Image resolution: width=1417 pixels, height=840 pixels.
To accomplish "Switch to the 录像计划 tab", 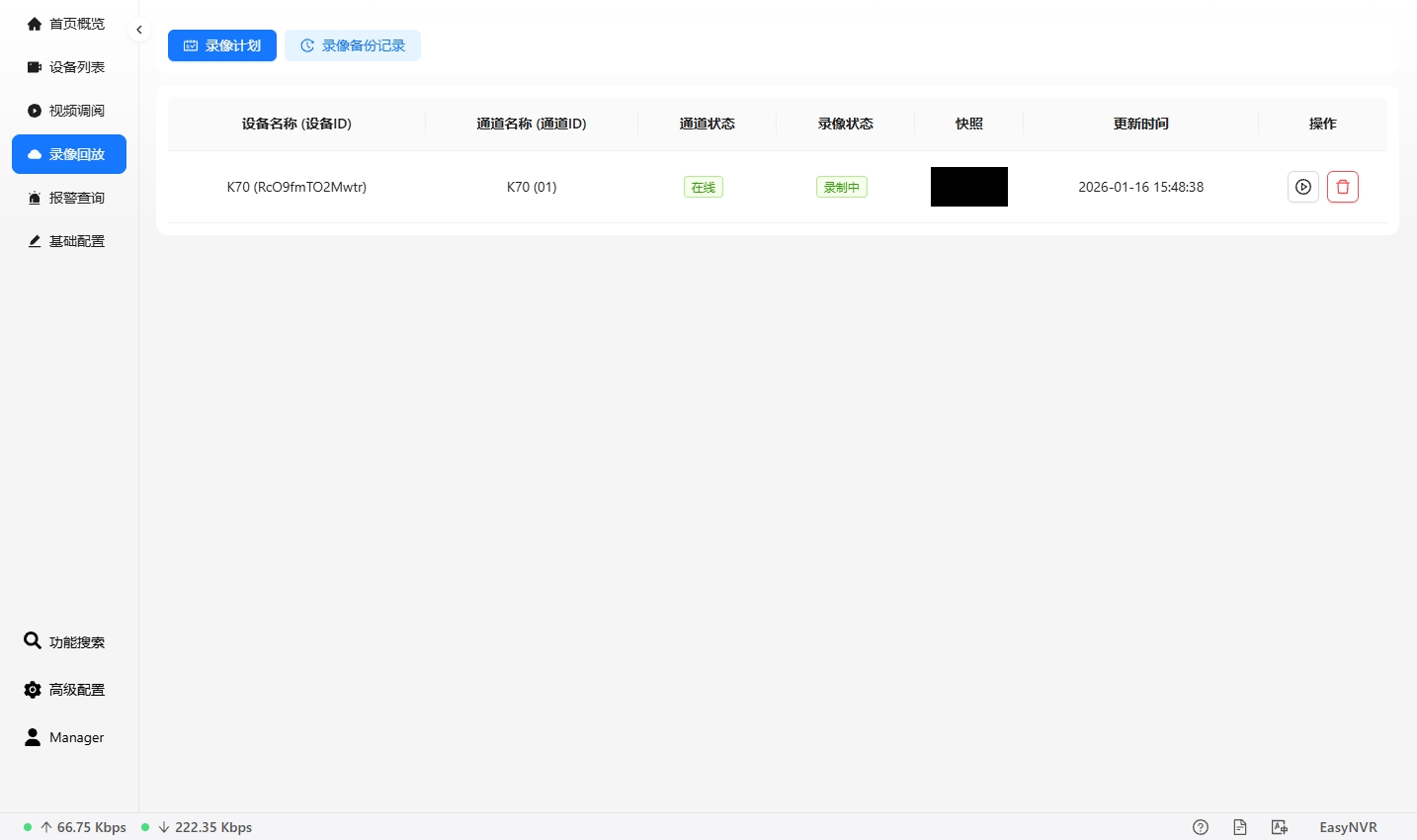I will click(x=222, y=45).
